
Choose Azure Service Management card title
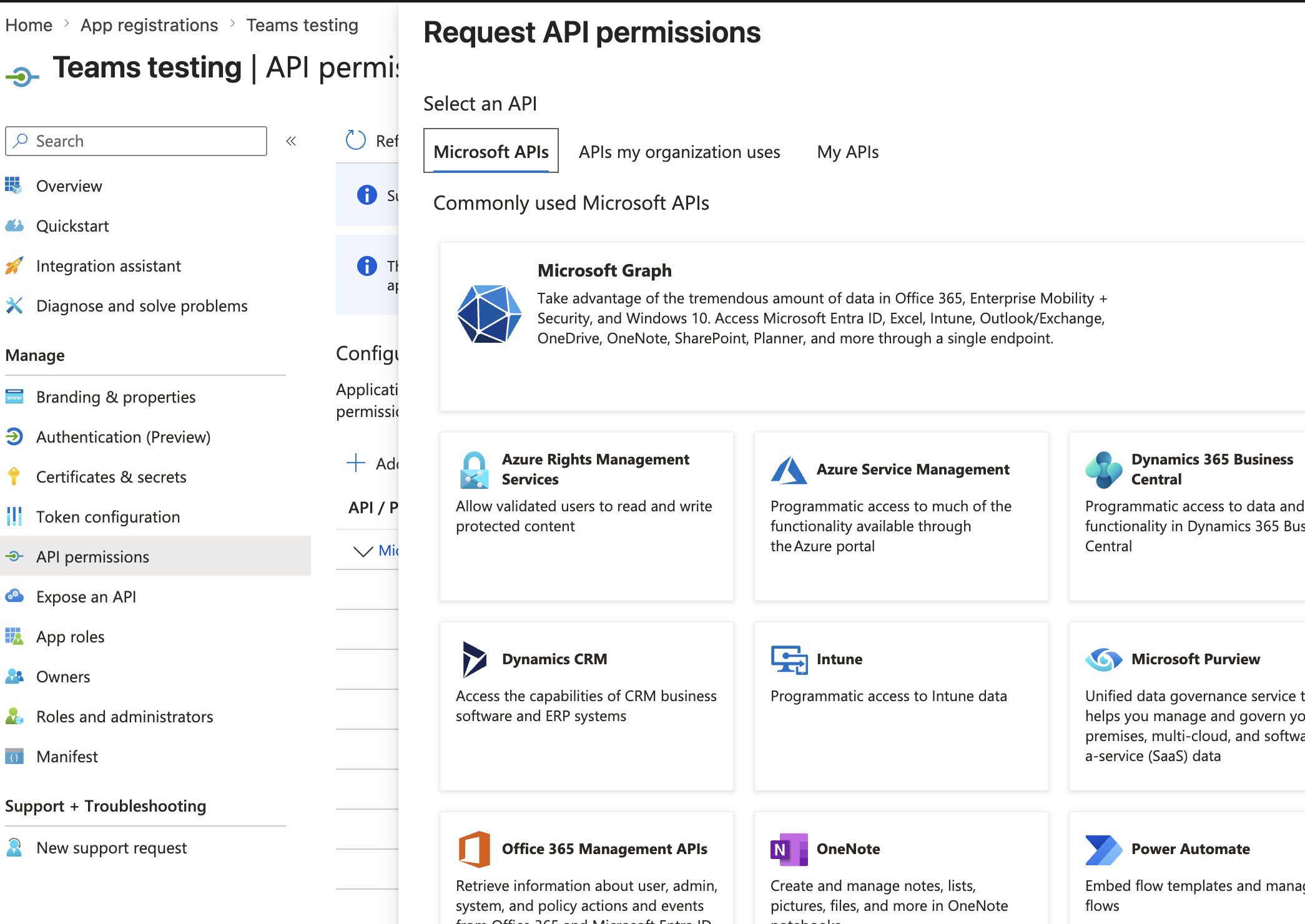coord(912,469)
